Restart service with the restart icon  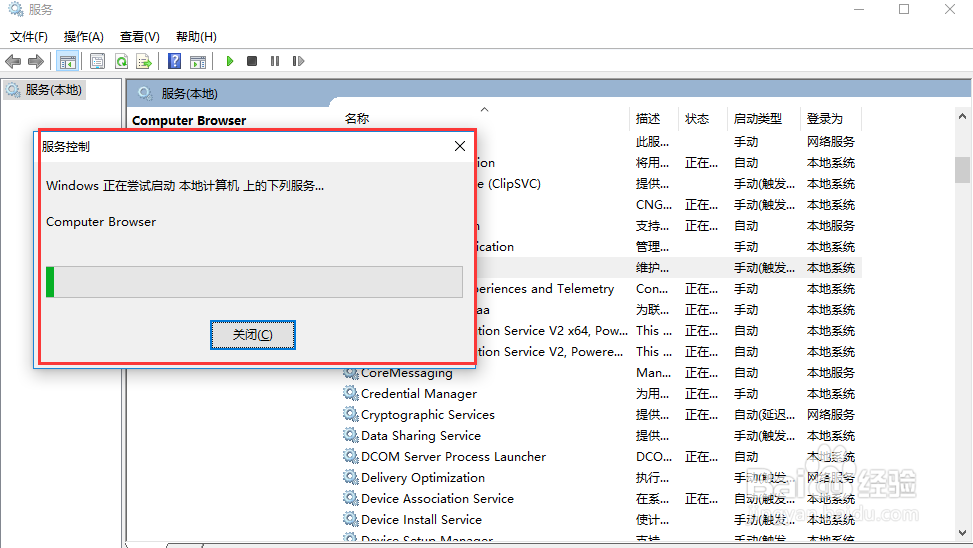(298, 61)
